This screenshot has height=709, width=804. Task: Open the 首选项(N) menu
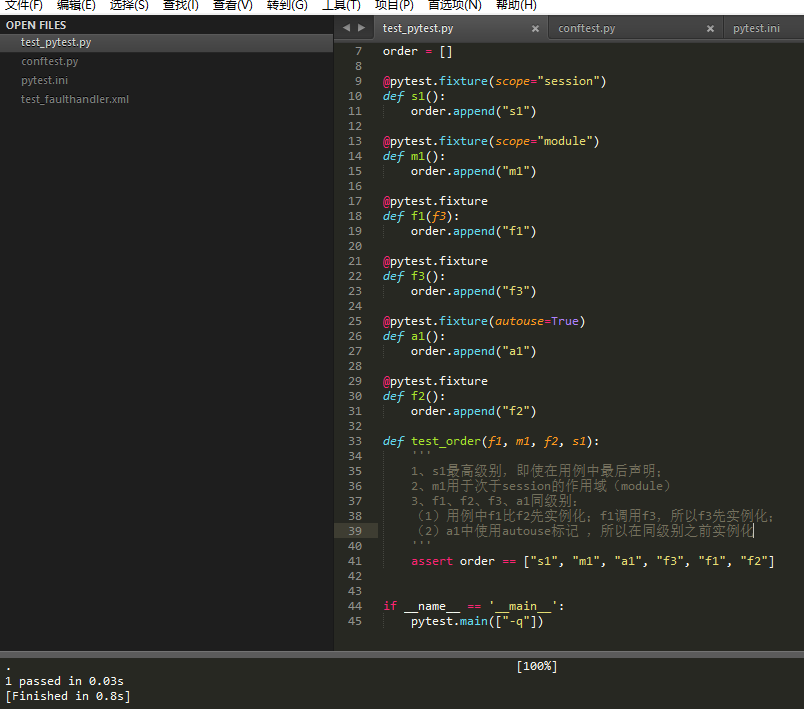click(x=454, y=5)
